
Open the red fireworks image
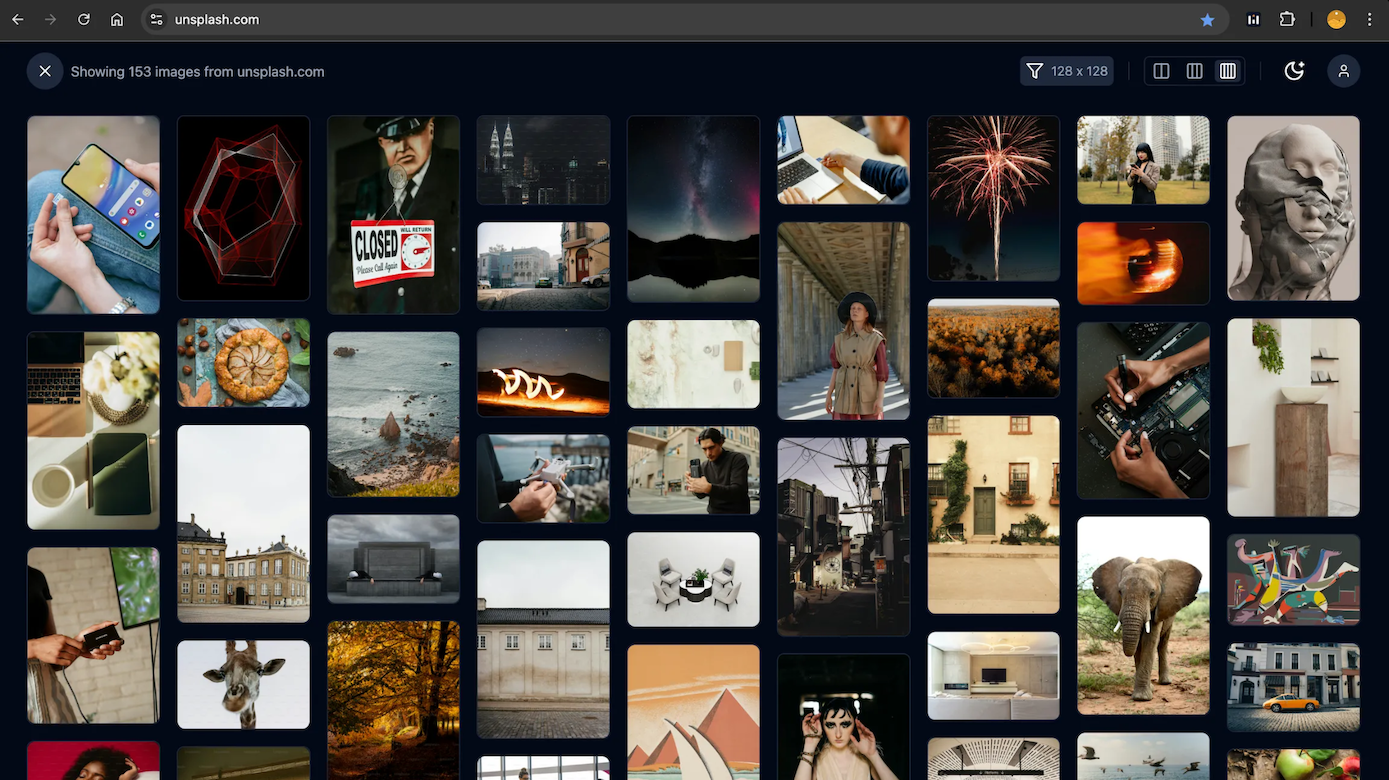pos(993,198)
